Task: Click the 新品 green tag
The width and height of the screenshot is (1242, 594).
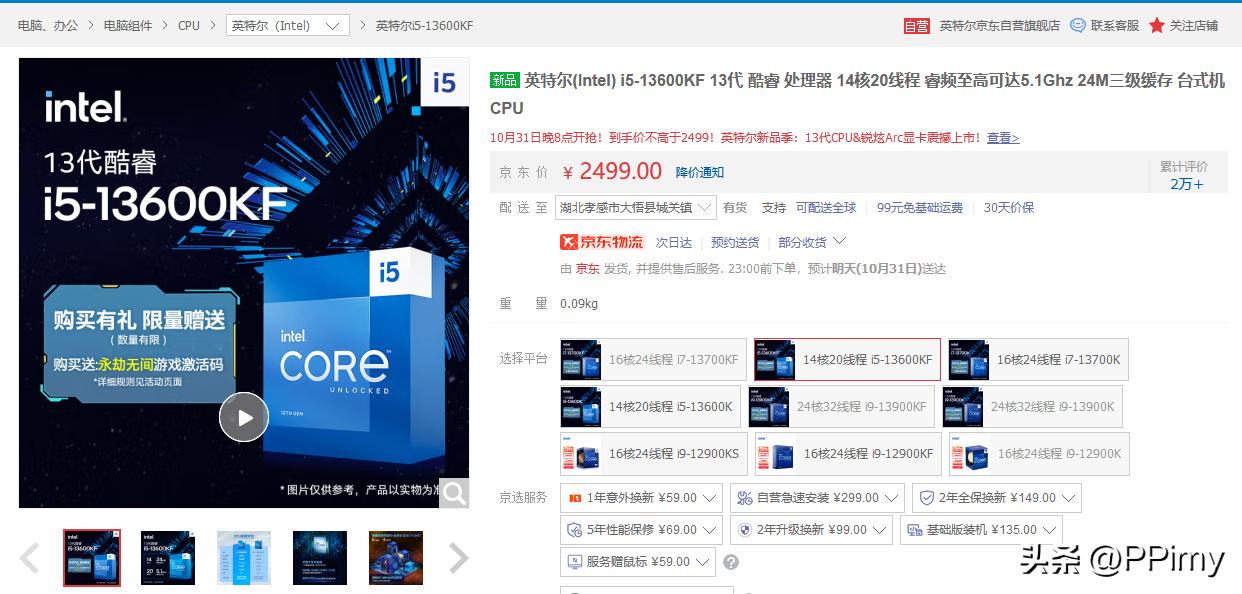Action: click(x=504, y=80)
